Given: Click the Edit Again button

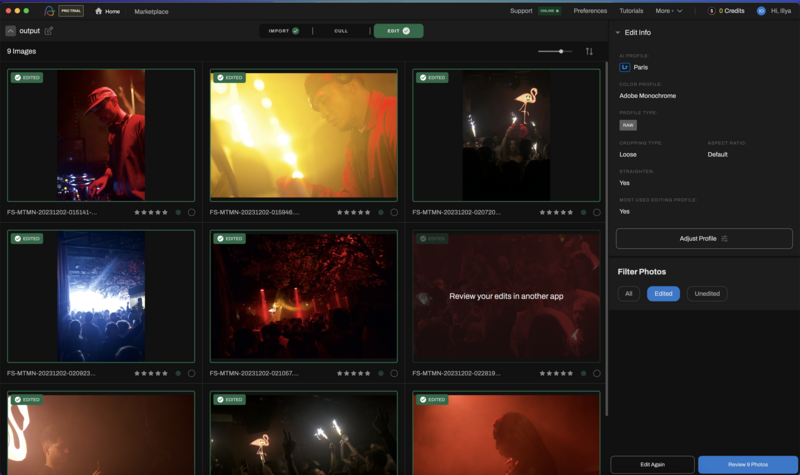Looking at the screenshot, I should point(653,464).
